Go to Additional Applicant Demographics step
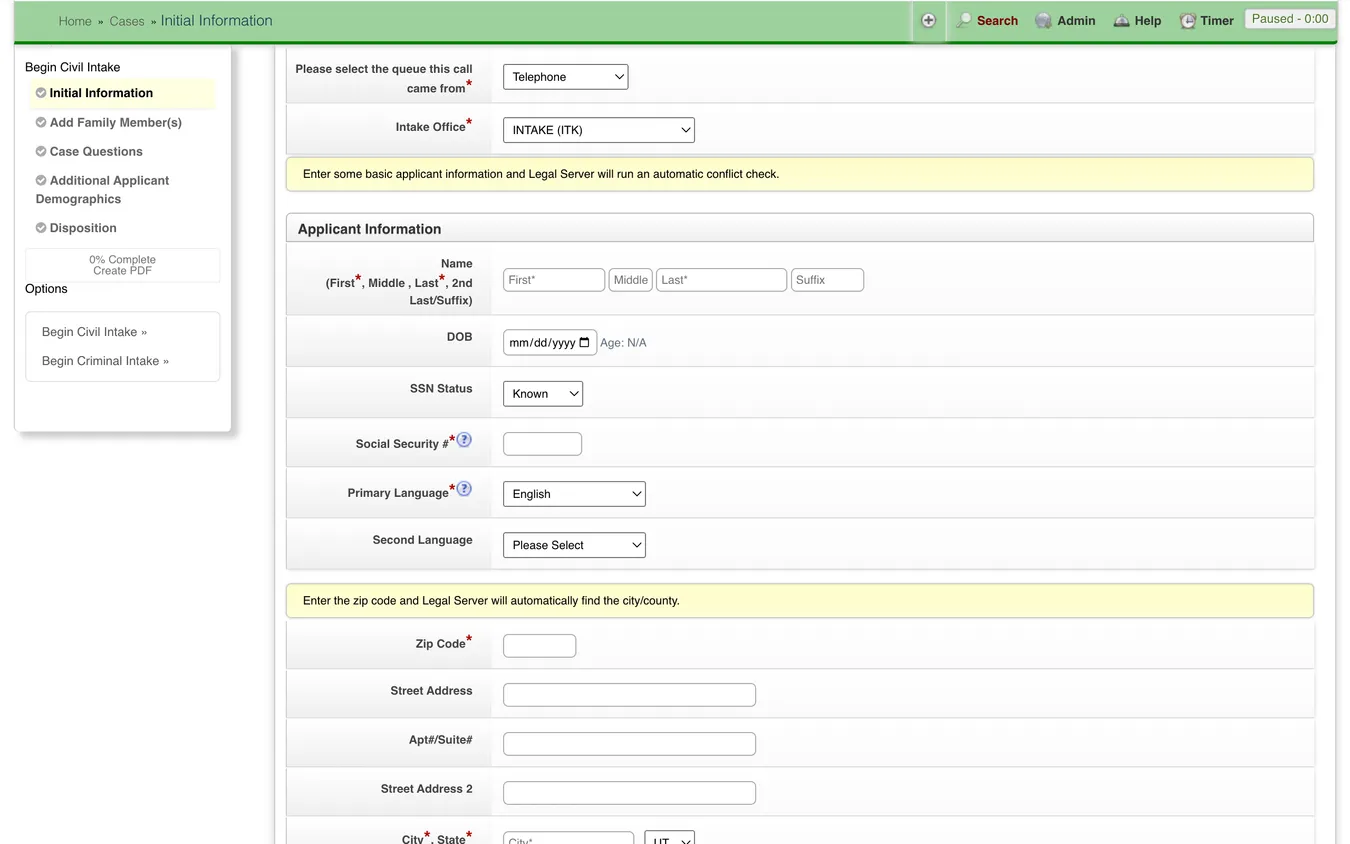Image resolution: width=1350 pixels, height=844 pixels. click(102, 189)
